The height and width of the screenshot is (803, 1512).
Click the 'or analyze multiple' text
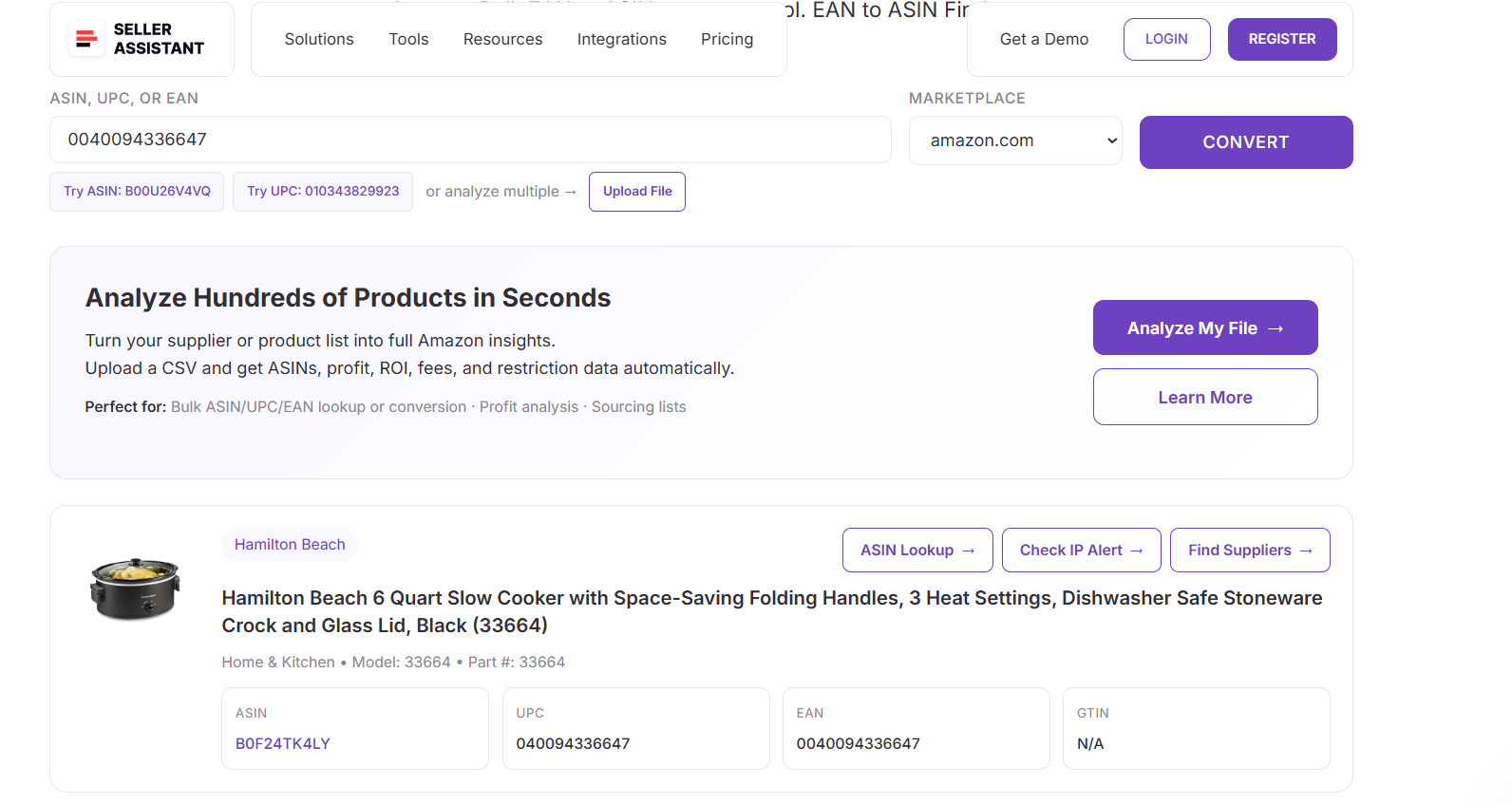coord(493,192)
